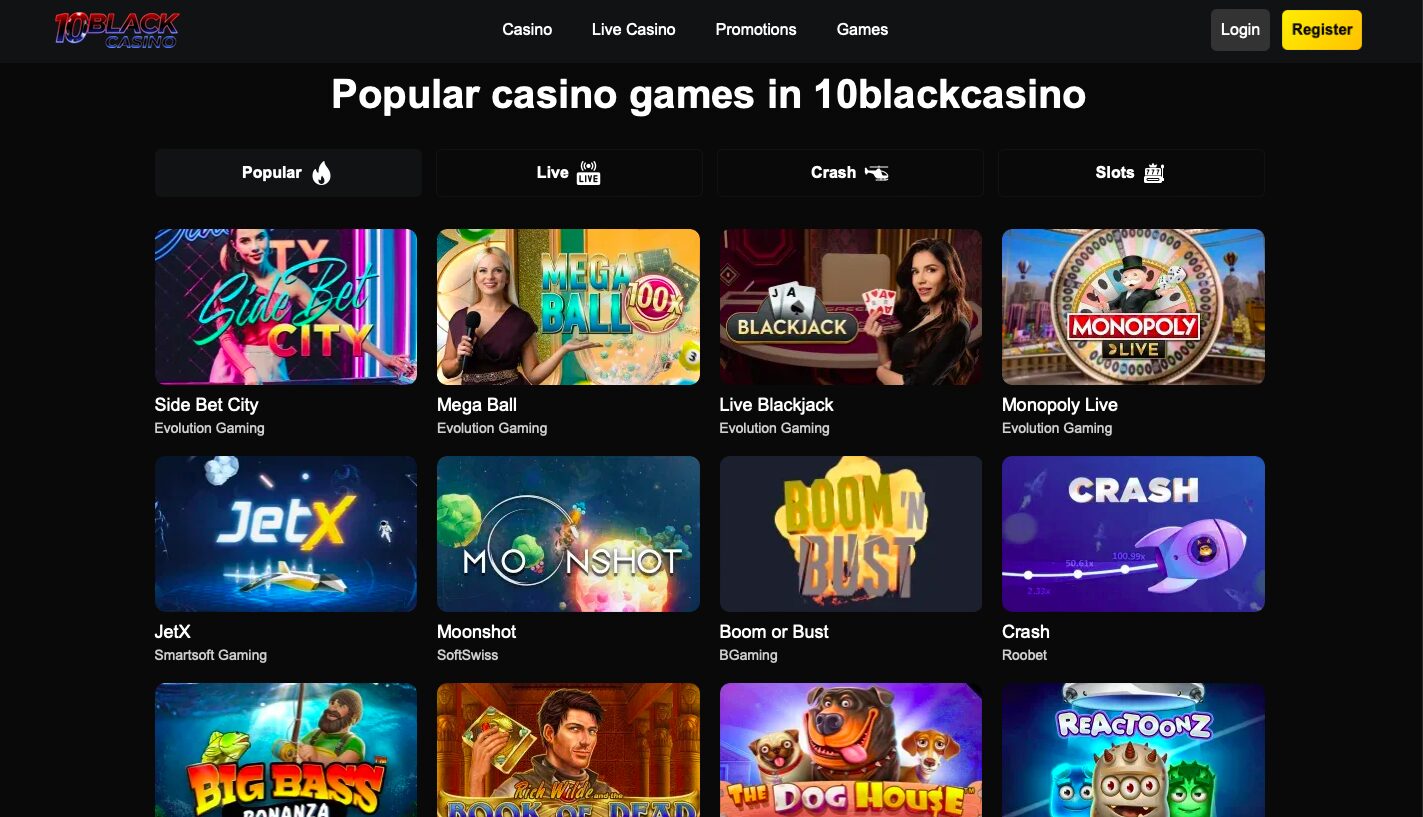Click the Mega Ball game tile

tap(568, 306)
